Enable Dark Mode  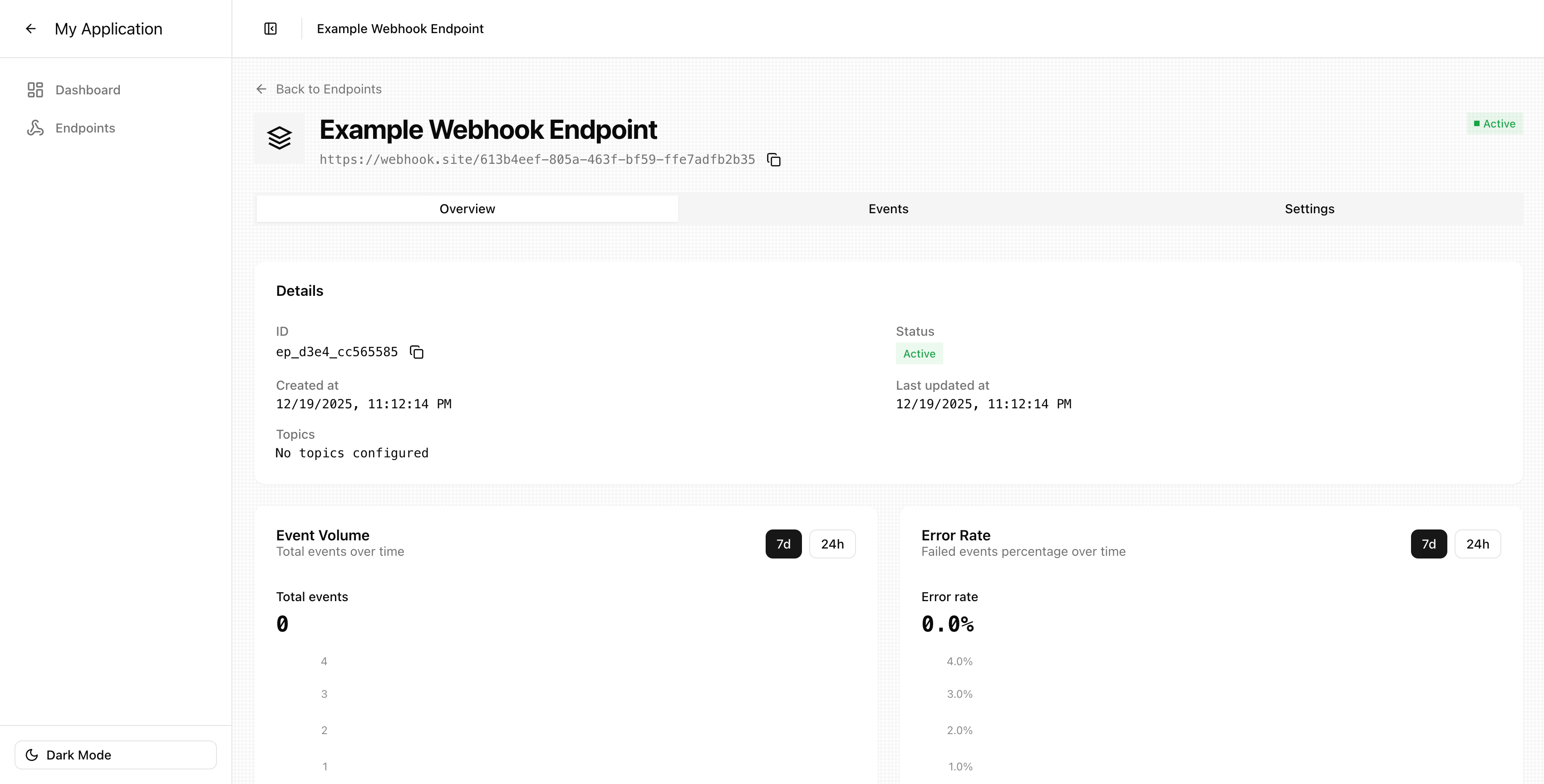coord(116,755)
